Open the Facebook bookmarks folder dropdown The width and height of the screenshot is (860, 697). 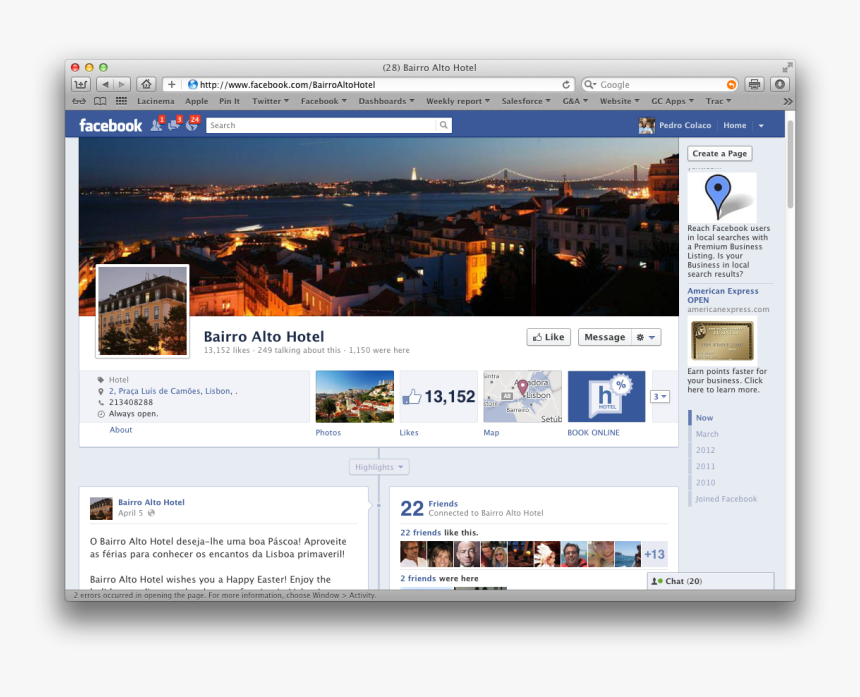pos(324,101)
